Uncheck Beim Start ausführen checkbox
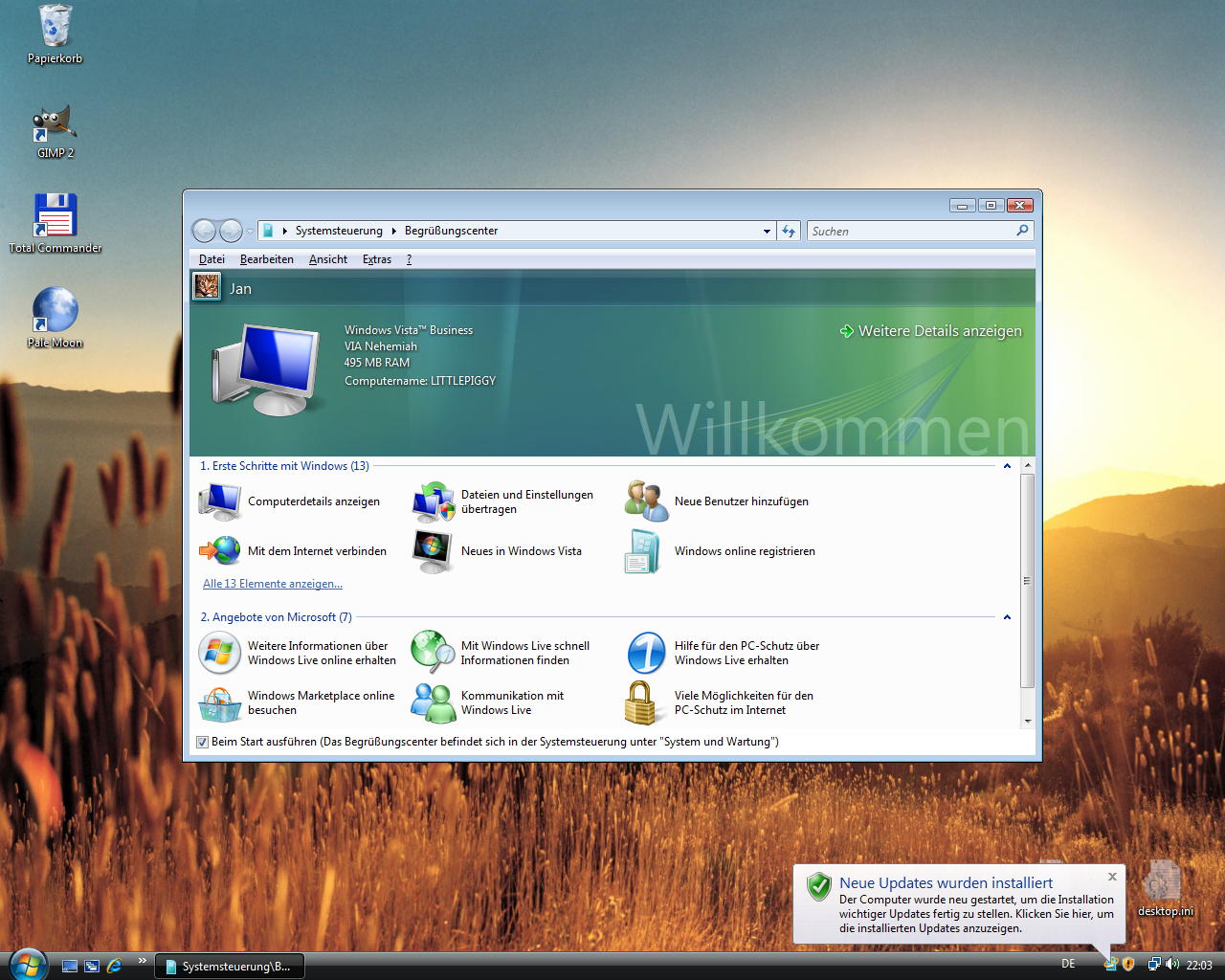Viewport: 1225px width, 980px height. (x=202, y=742)
